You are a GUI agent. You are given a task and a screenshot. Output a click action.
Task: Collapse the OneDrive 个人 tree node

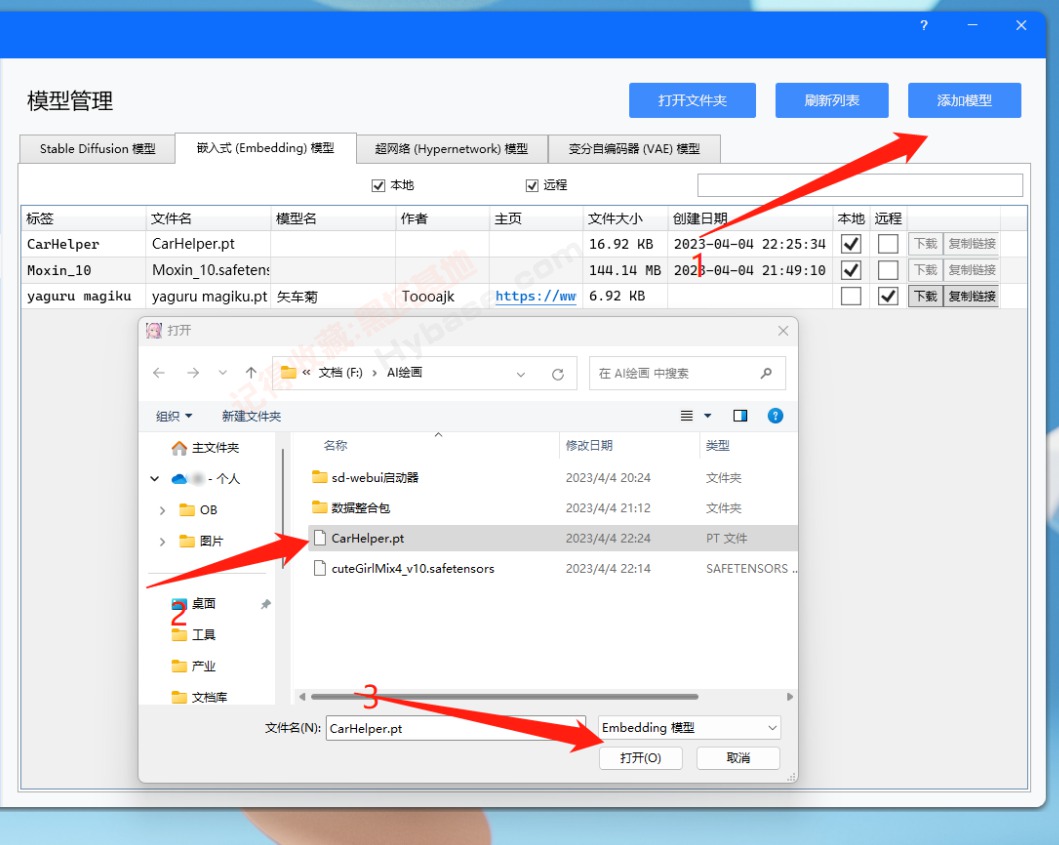pos(155,478)
